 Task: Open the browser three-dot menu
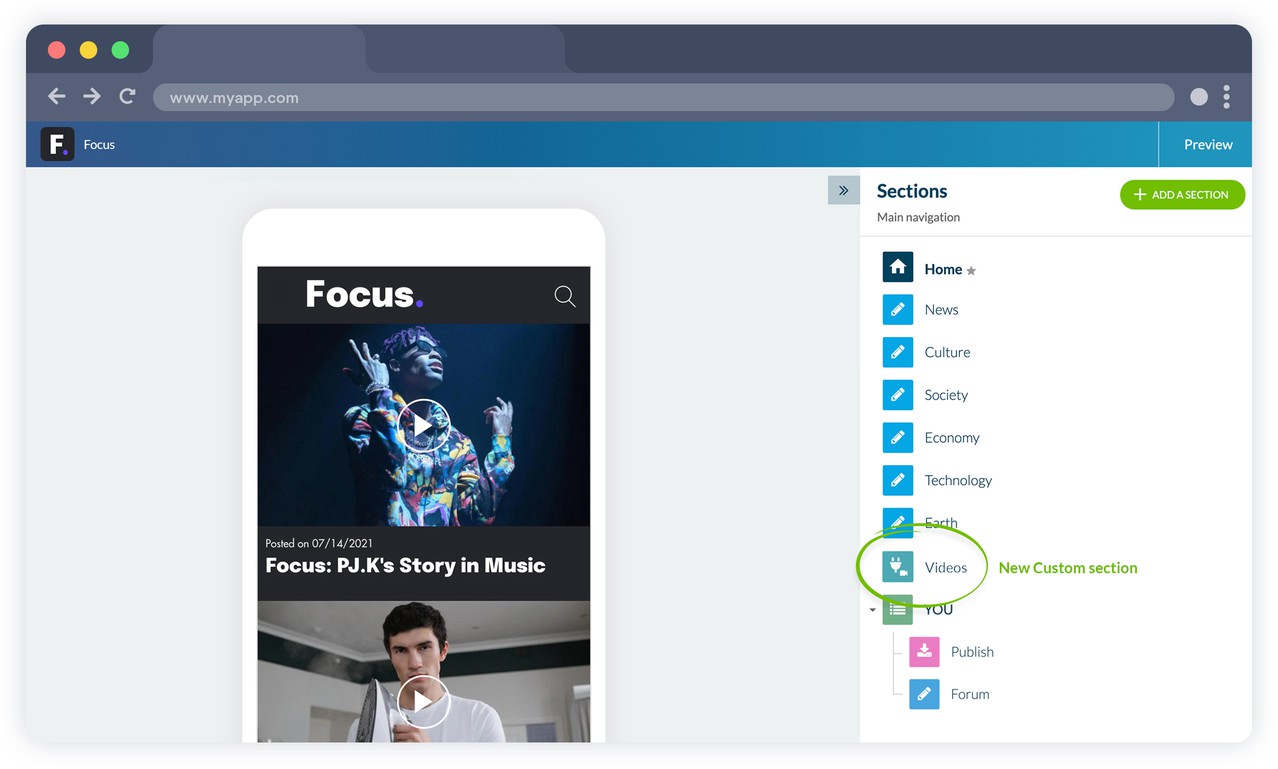[1226, 97]
